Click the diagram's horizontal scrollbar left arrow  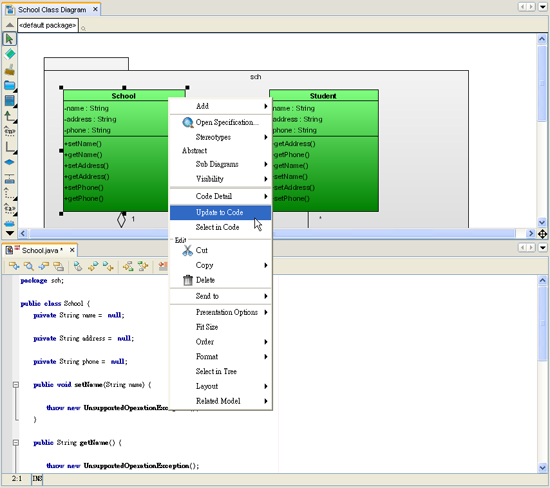coord(23,233)
